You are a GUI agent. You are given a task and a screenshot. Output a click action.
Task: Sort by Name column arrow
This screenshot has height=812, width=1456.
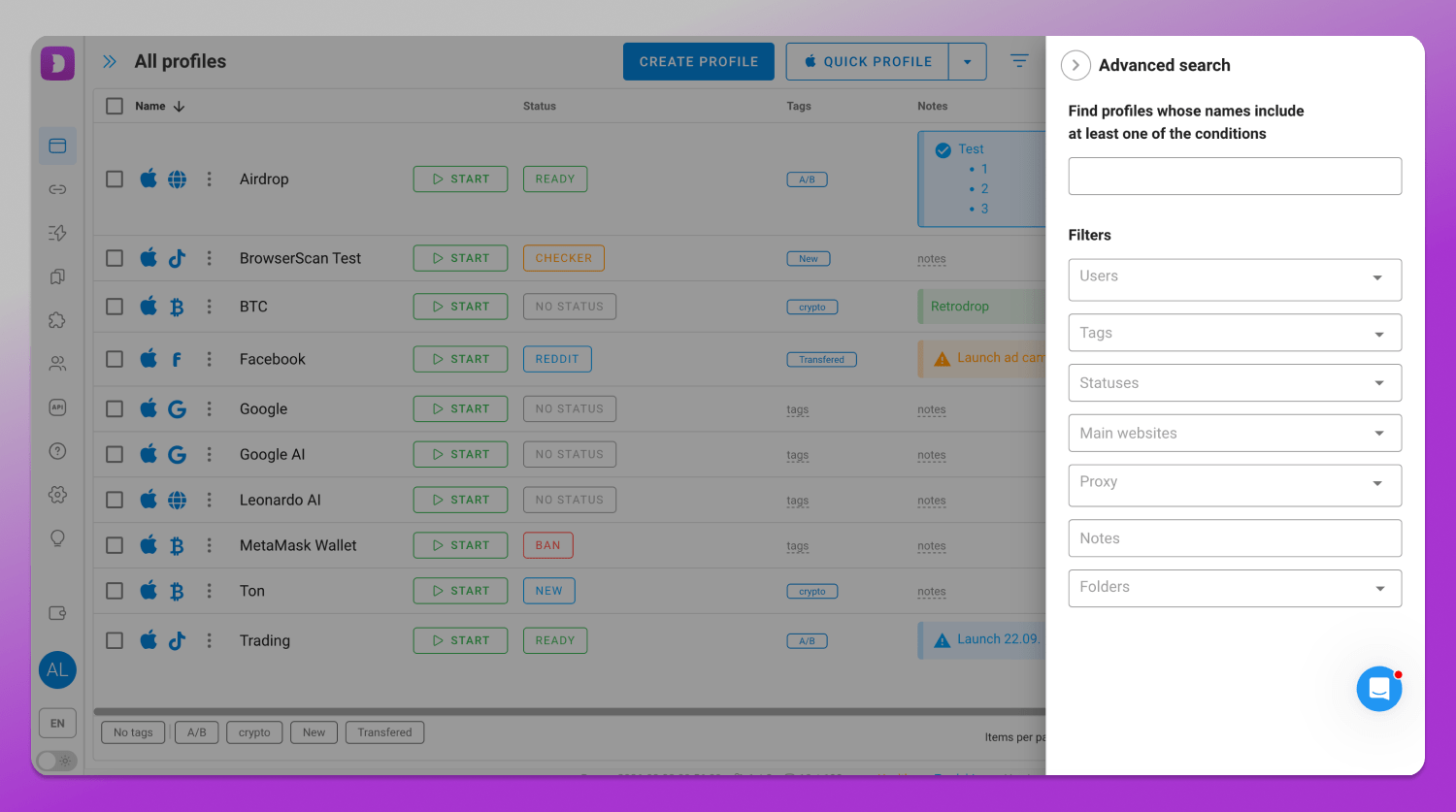179,107
